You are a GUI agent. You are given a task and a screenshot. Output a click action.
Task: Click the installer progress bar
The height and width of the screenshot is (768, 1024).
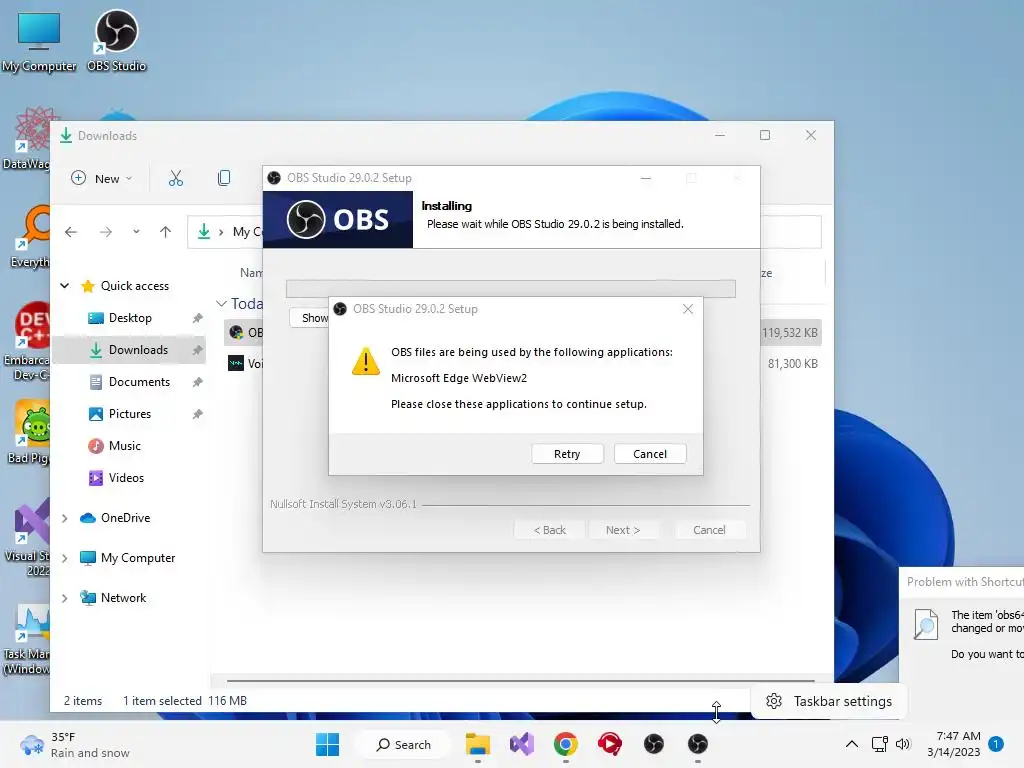tap(511, 288)
